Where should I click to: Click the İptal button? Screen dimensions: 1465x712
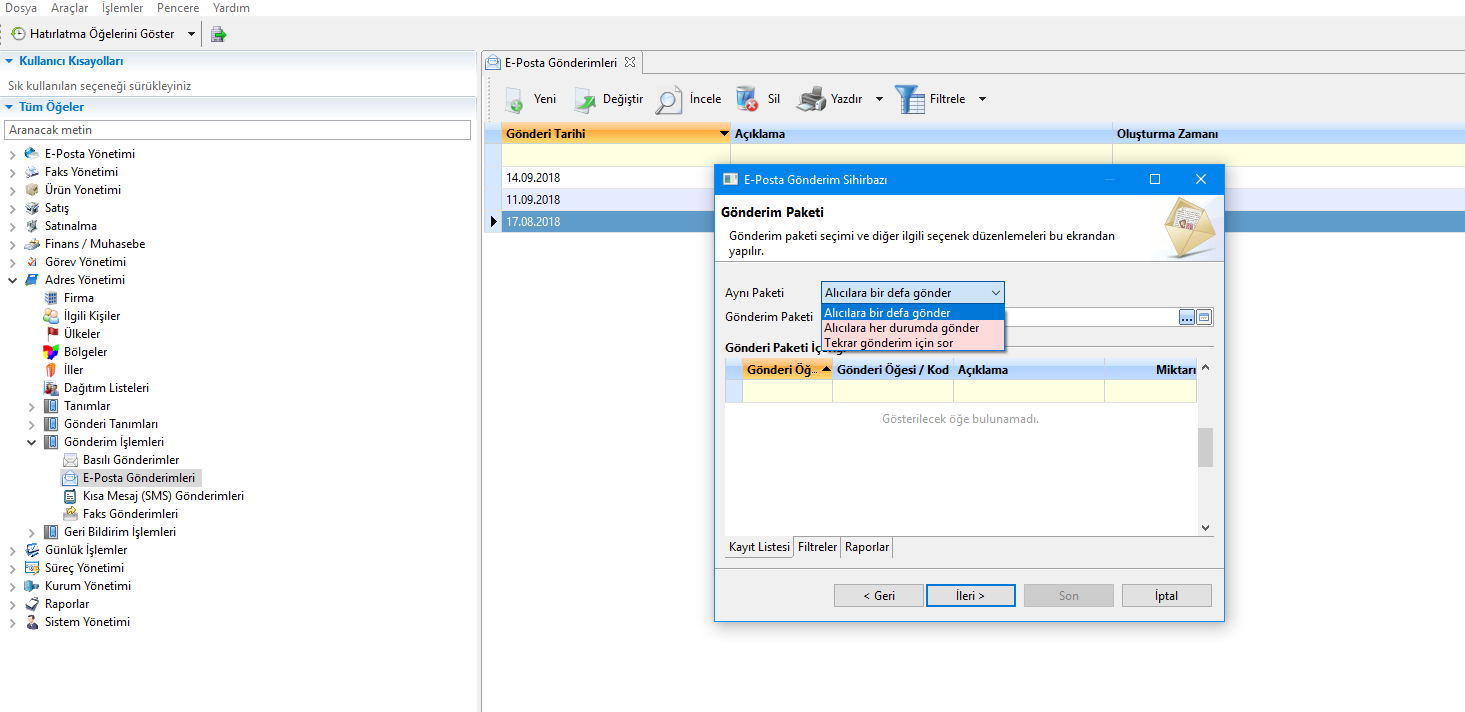click(1166, 595)
